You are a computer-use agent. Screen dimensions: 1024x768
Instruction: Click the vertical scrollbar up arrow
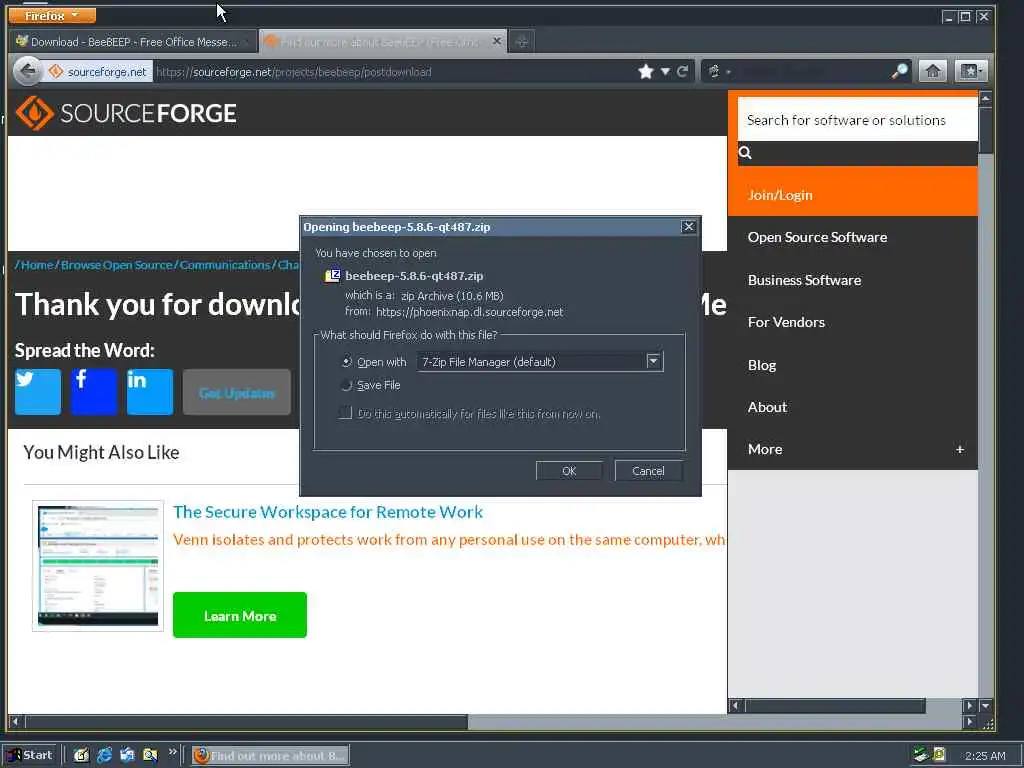[x=985, y=98]
